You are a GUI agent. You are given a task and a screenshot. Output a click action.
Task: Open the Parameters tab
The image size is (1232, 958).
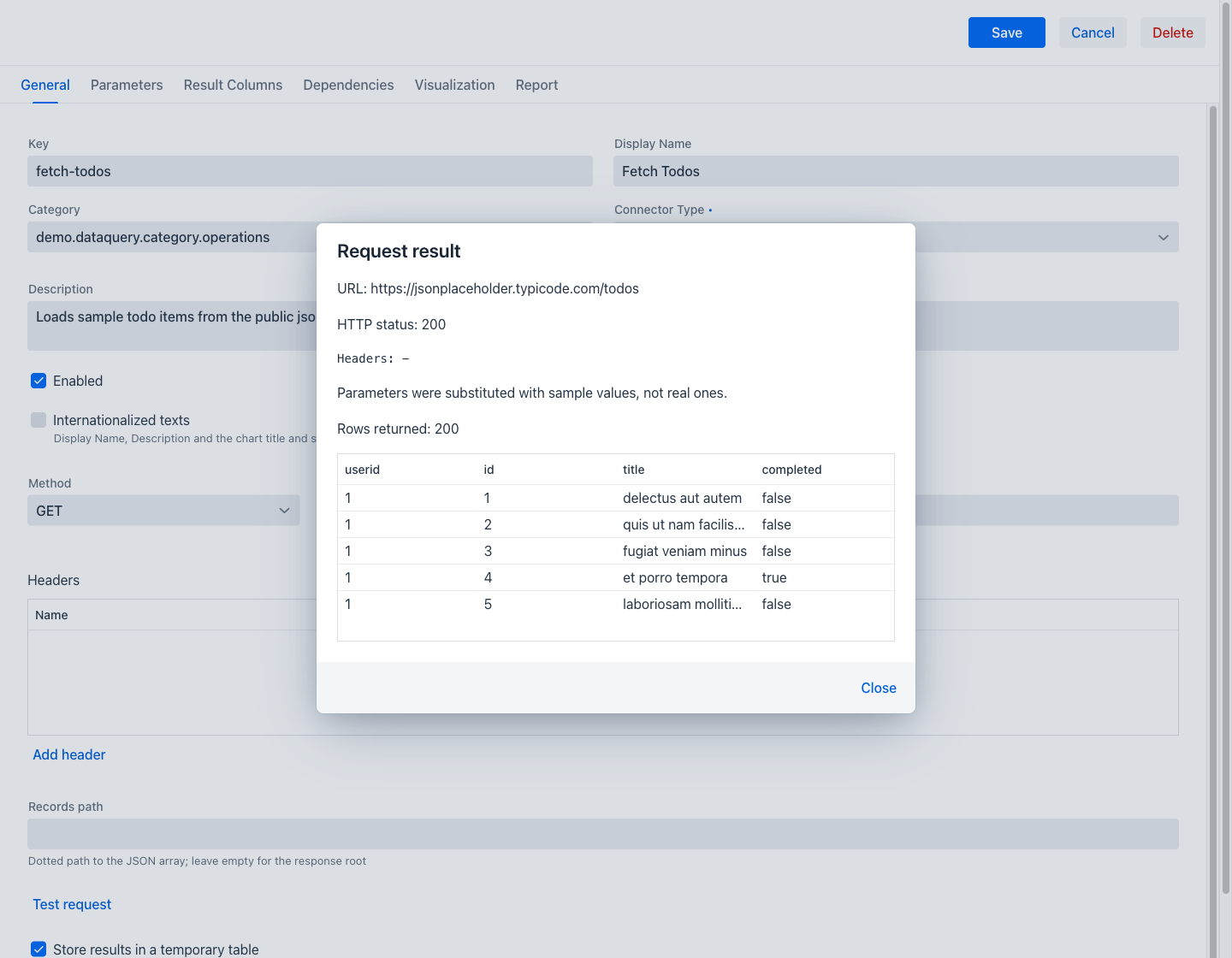[x=127, y=85]
